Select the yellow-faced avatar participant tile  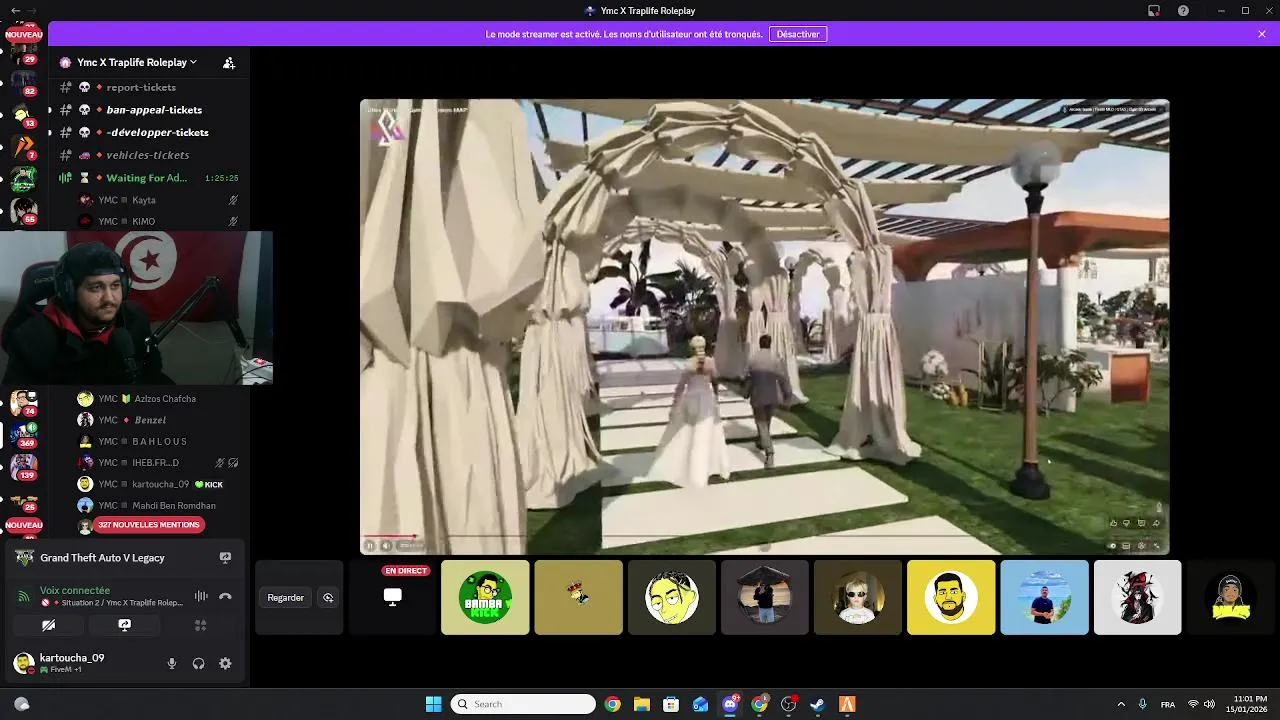pos(671,597)
